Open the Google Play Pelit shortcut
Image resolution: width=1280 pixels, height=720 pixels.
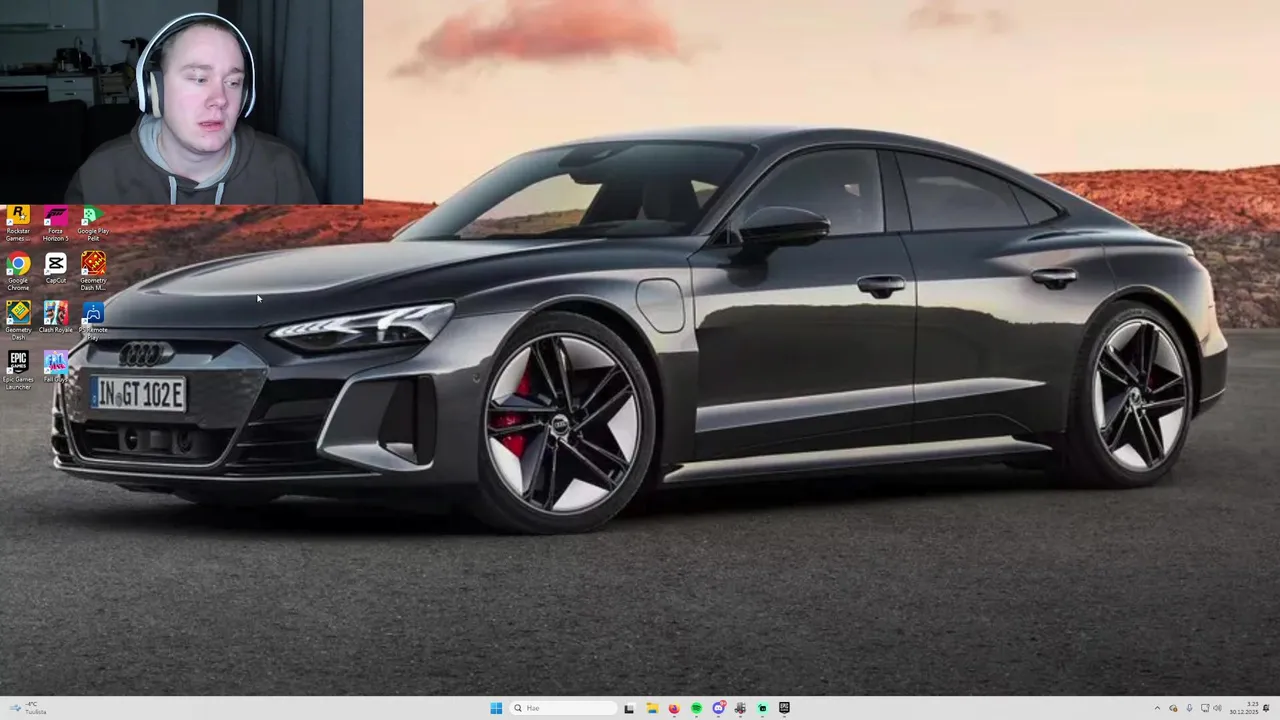93,224
